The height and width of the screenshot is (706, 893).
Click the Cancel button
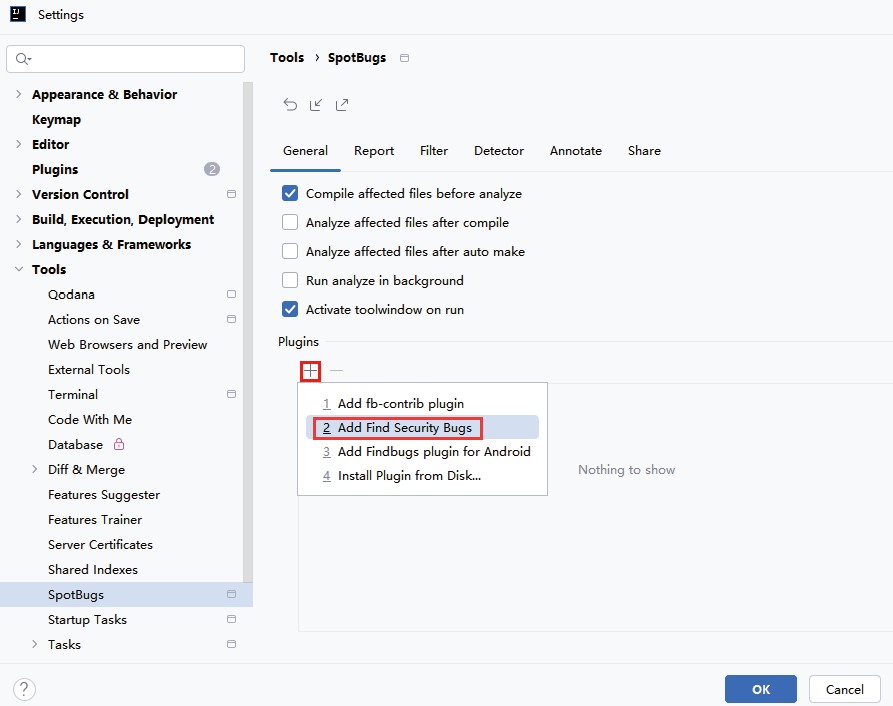click(845, 689)
